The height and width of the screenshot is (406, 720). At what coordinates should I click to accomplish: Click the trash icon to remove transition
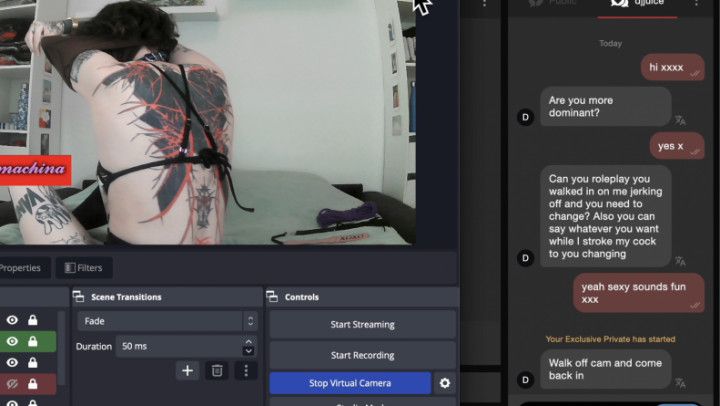(216, 370)
